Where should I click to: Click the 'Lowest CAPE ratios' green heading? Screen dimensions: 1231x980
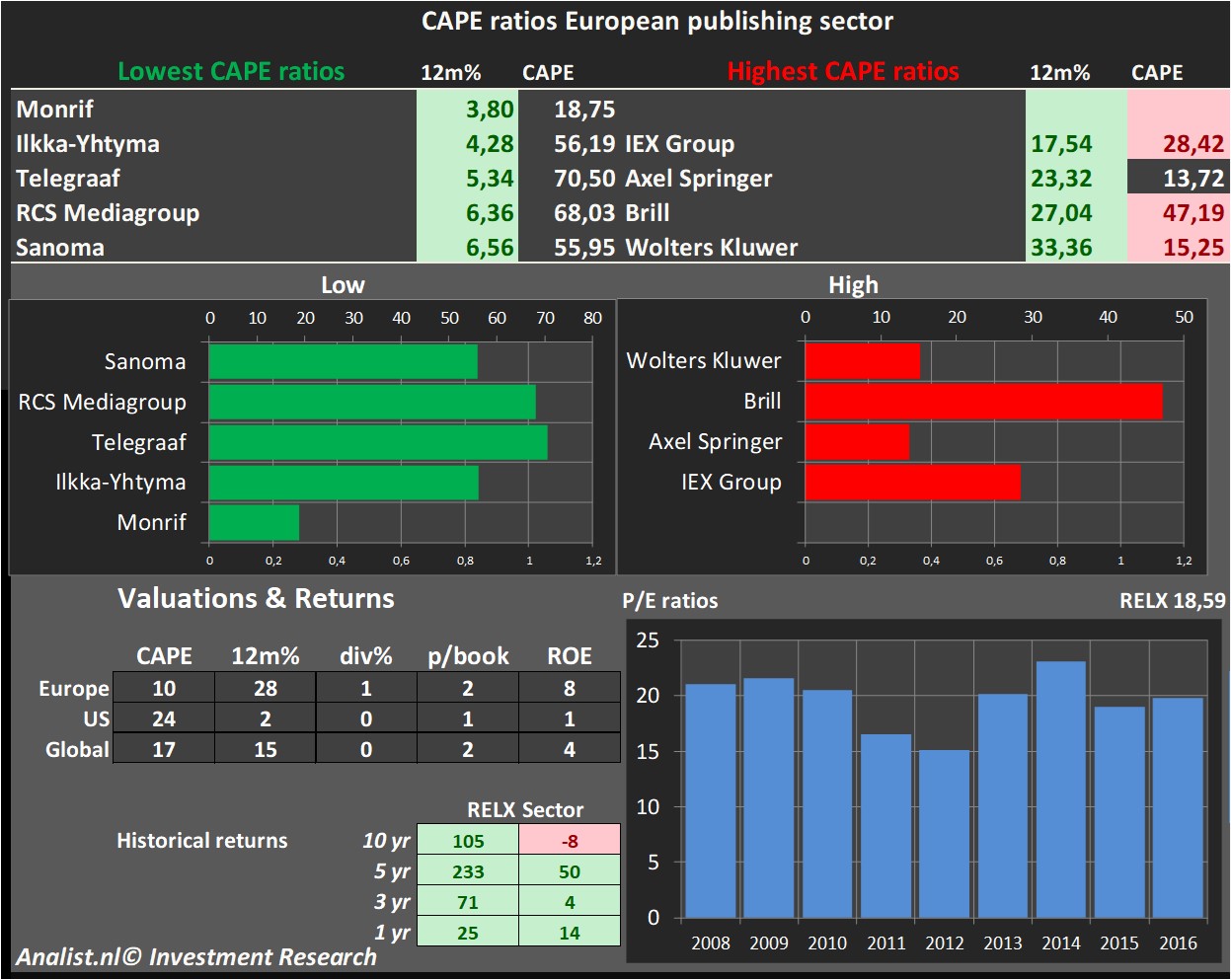pos(231,72)
